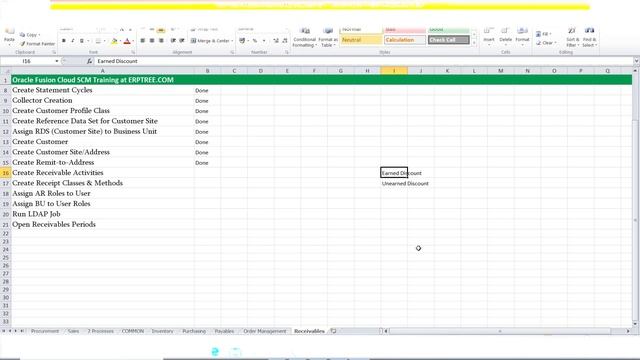This screenshot has width=640, height=360.
Task: Increase decimal places
Action: coord(276,41)
